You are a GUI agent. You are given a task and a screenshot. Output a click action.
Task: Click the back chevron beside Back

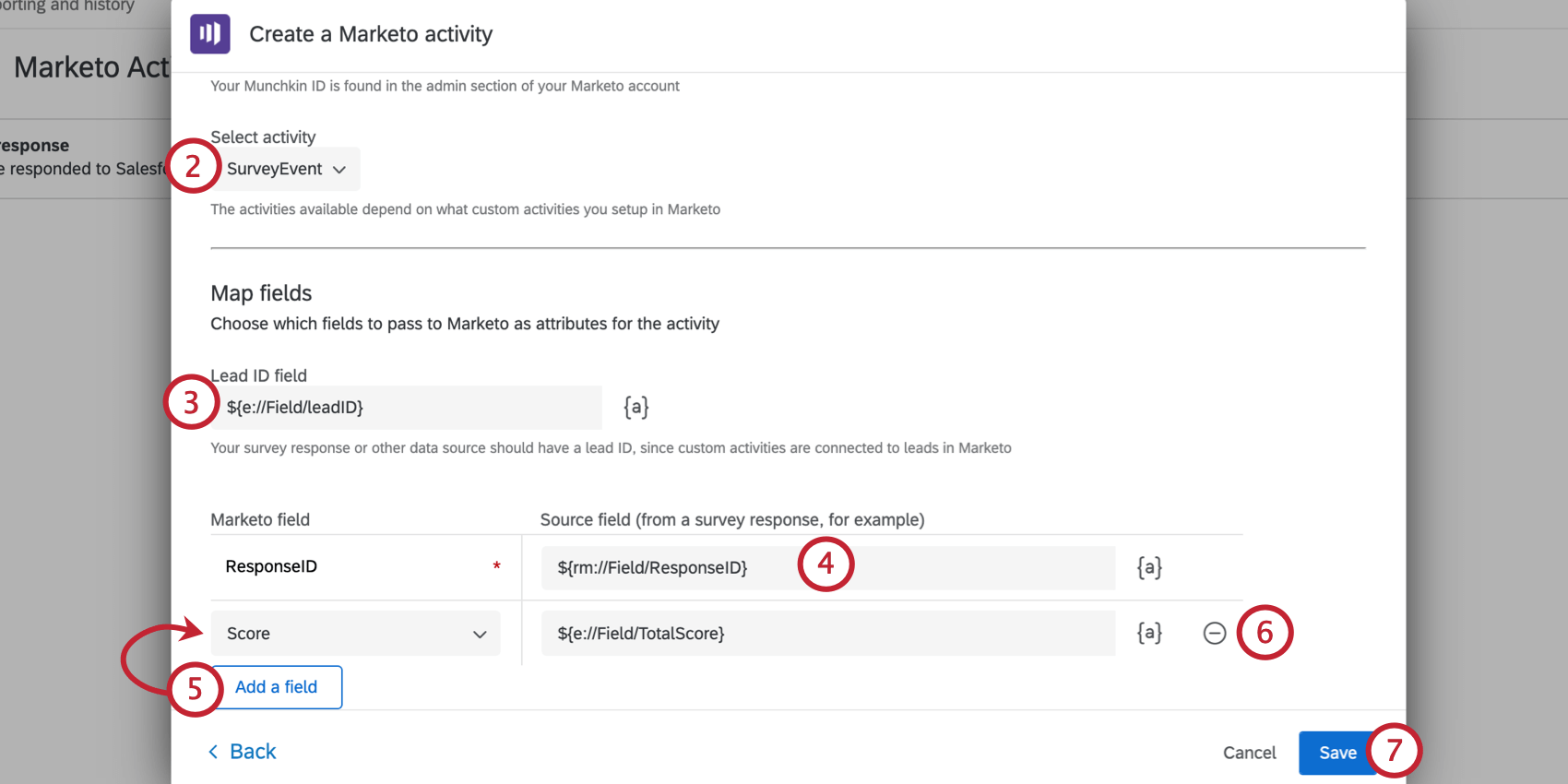point(213,751)
